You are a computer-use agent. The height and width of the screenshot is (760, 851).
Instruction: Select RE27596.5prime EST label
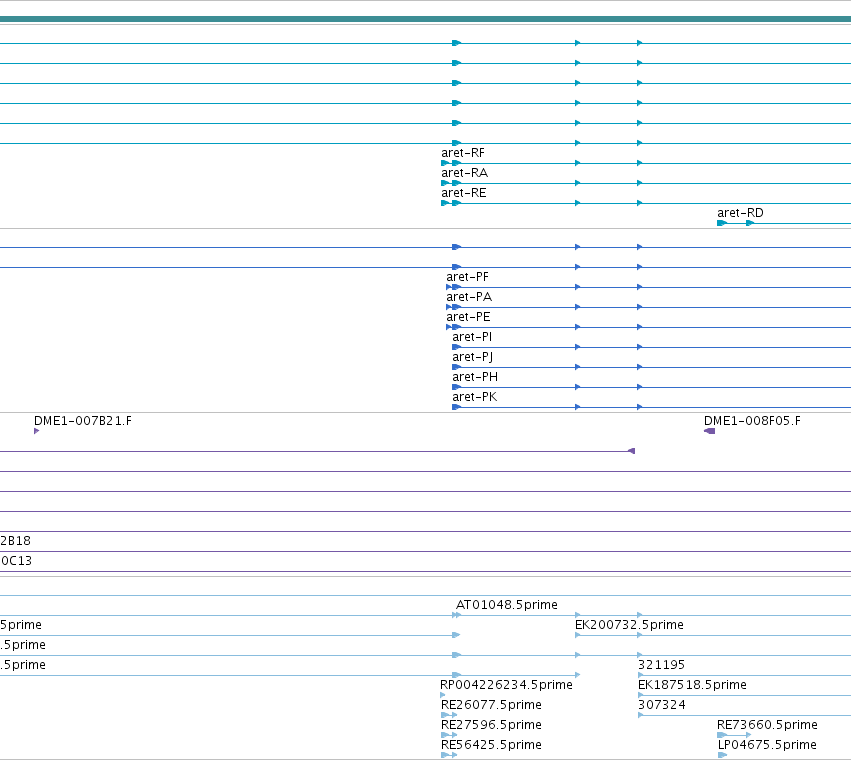491,725
